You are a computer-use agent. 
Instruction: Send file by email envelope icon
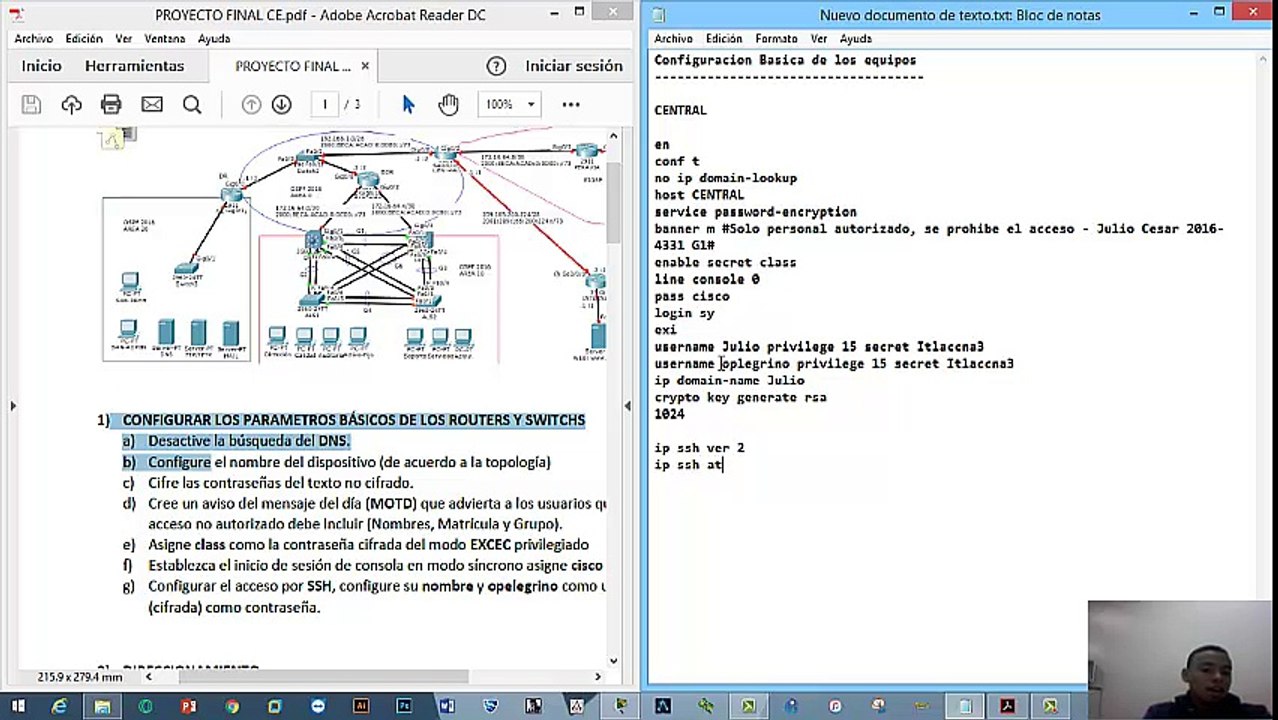[152, 104]
